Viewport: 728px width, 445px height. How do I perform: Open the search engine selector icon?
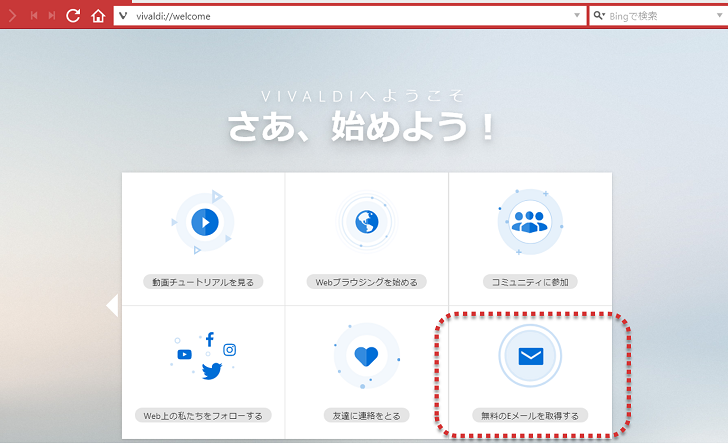[599, 16]
